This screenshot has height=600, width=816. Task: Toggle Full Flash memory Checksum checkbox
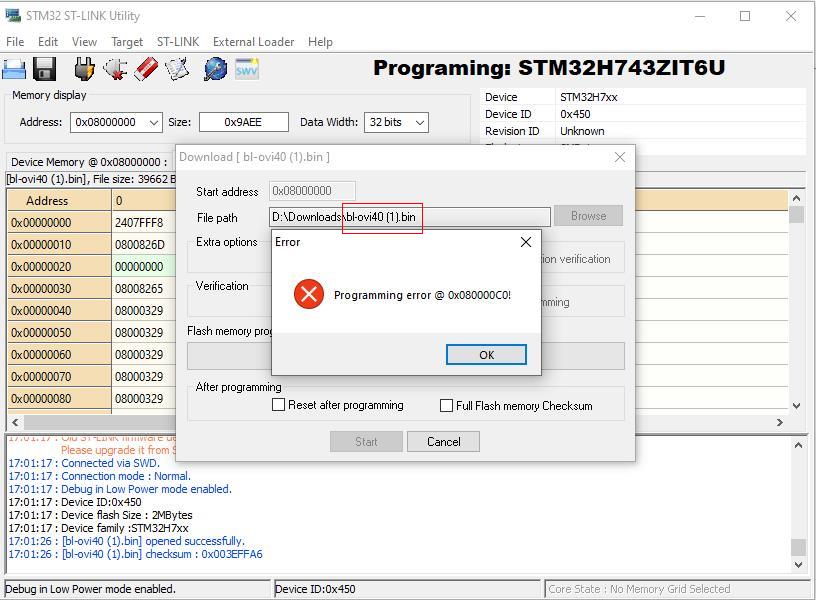446,405
